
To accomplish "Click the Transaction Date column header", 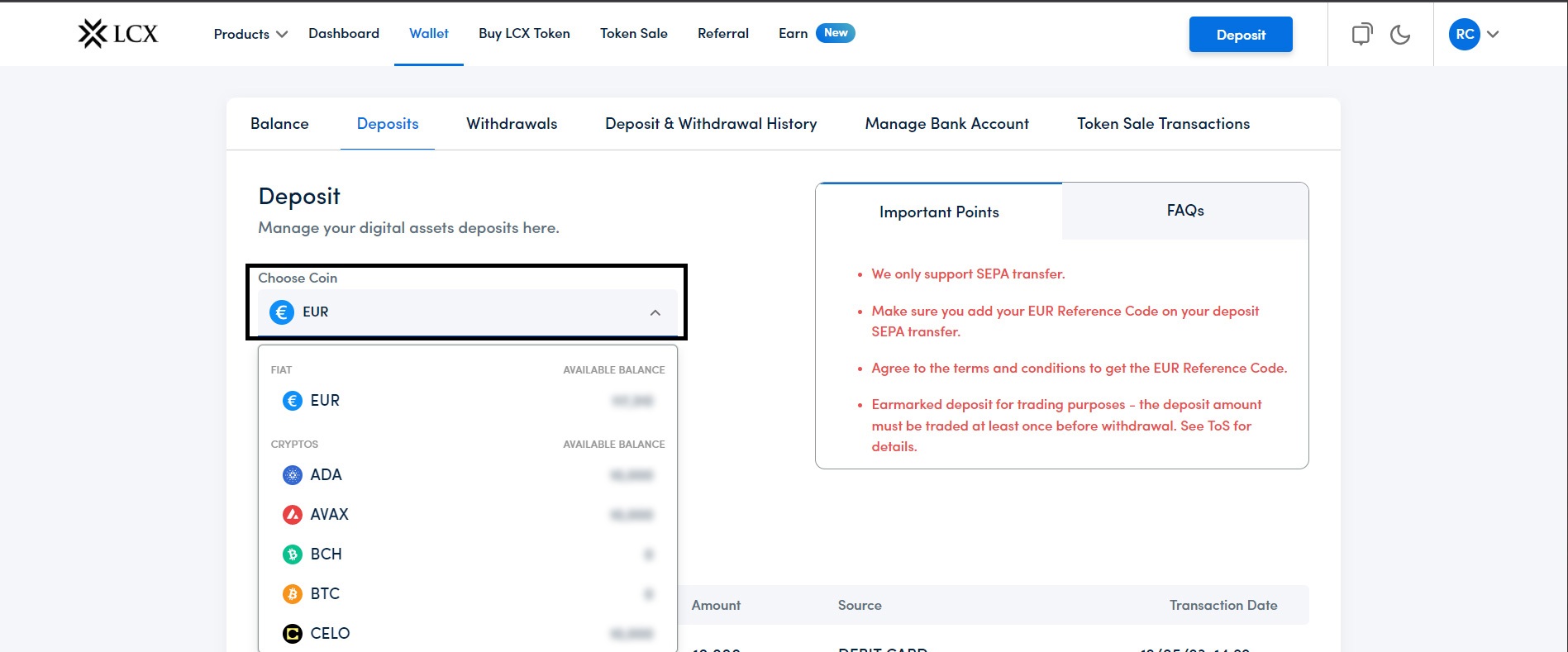I will [1223, 606].
